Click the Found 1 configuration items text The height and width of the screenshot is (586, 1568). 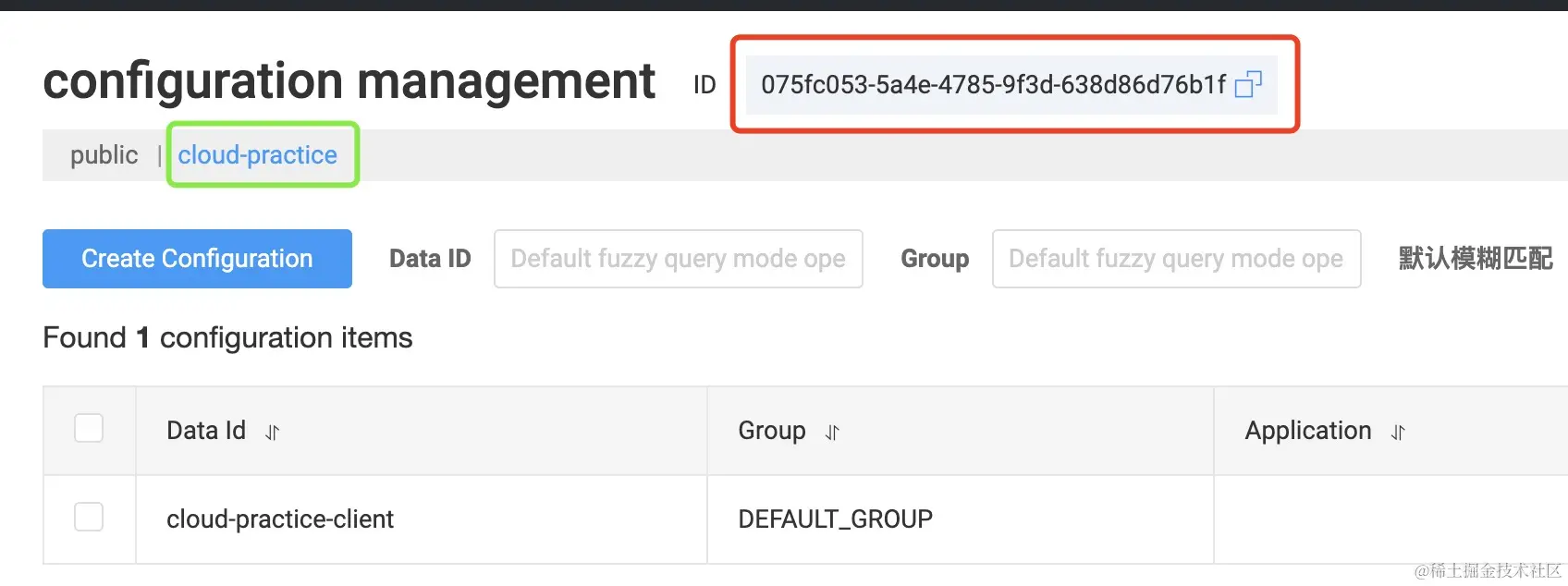(227, 338)
